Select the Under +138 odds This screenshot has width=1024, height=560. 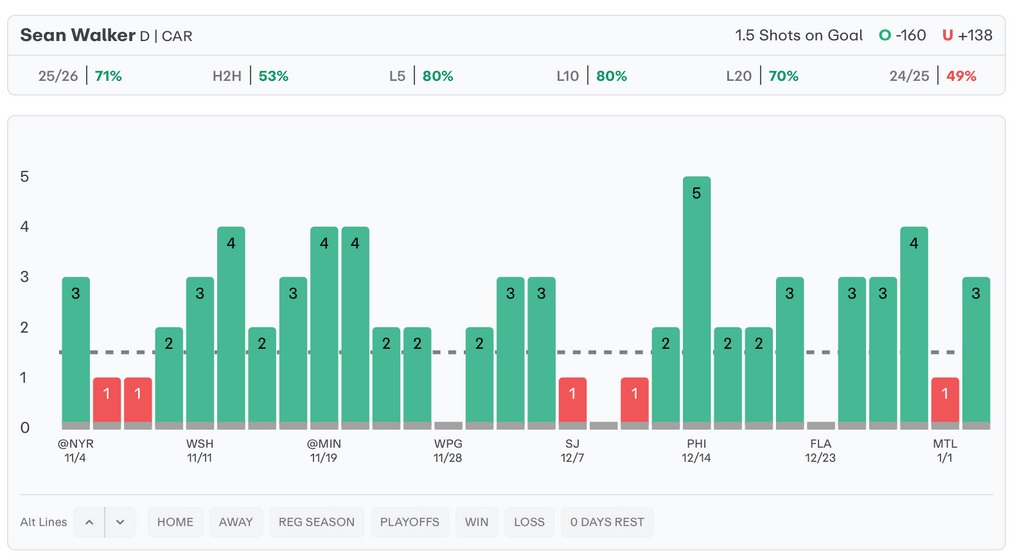967,35
